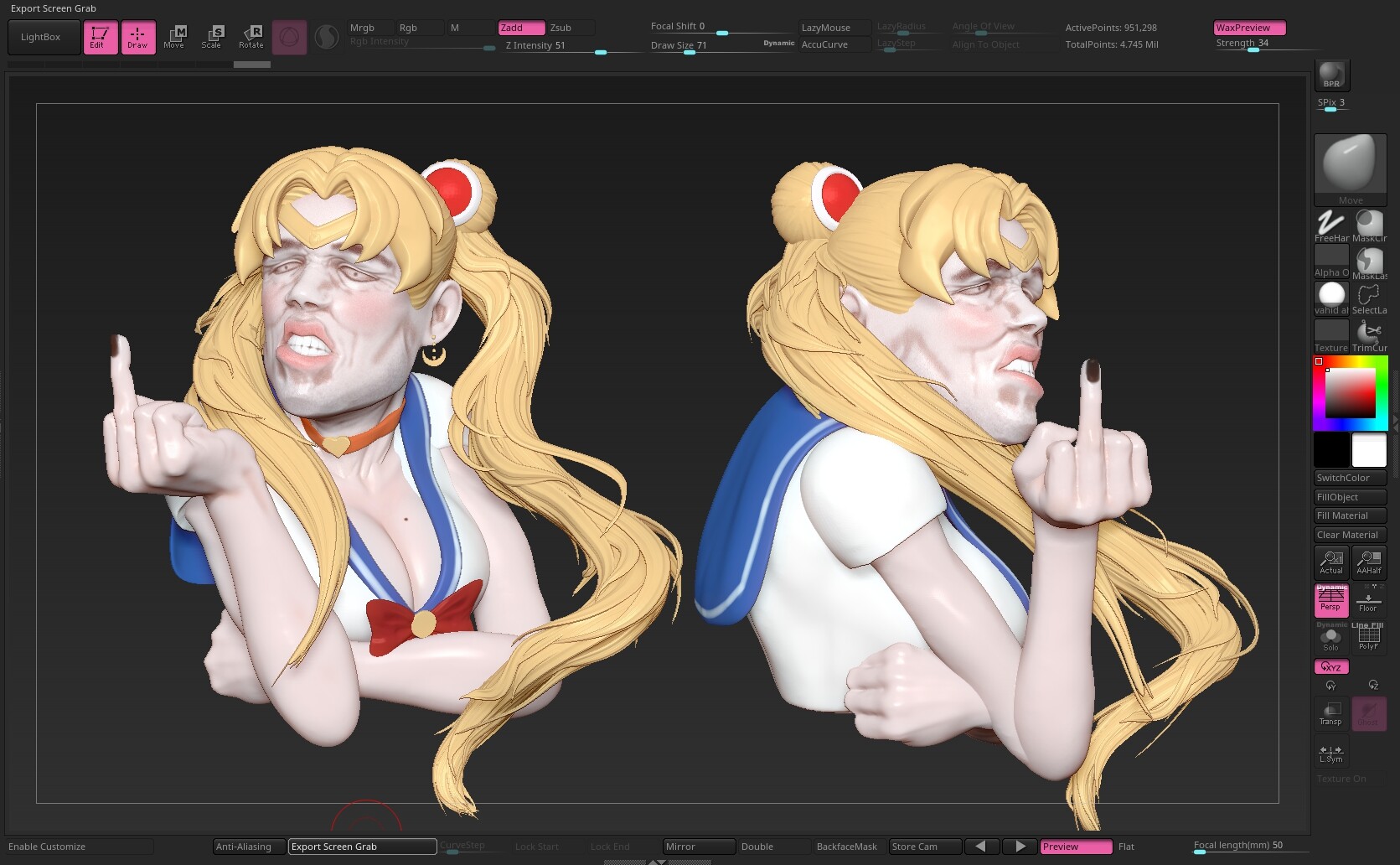The height and width of the screenshot is (865, 1400).
Task: Select the TrimCurve brush
Action: click(x=1369, y=335)
